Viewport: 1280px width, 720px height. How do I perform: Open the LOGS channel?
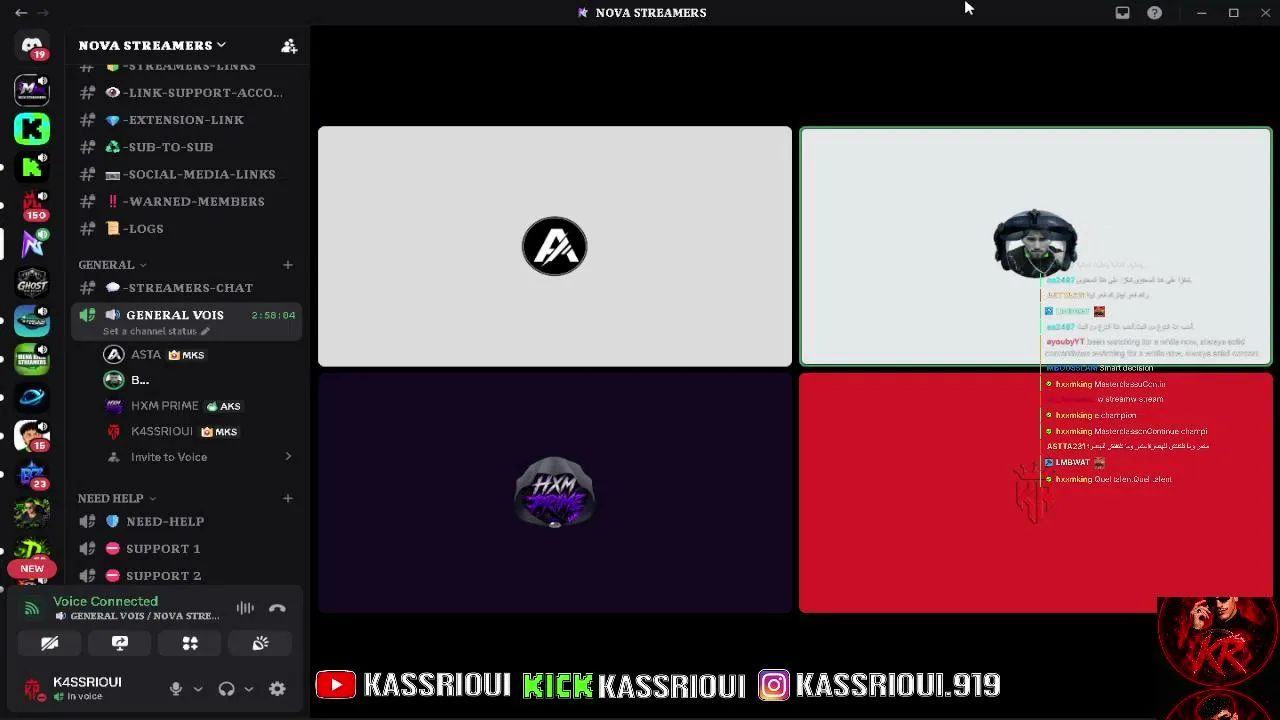(x=186, y=228)
